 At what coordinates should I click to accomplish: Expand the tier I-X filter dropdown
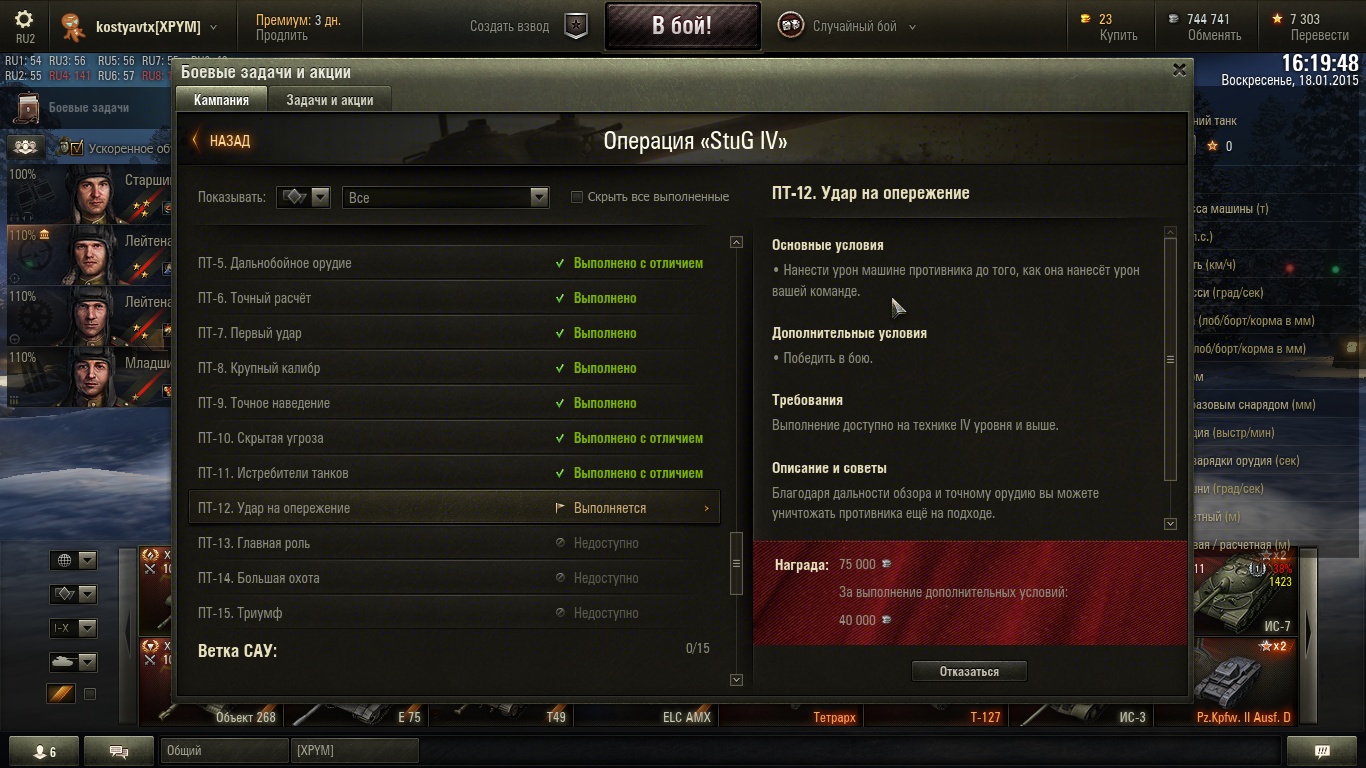coord(73,628)
